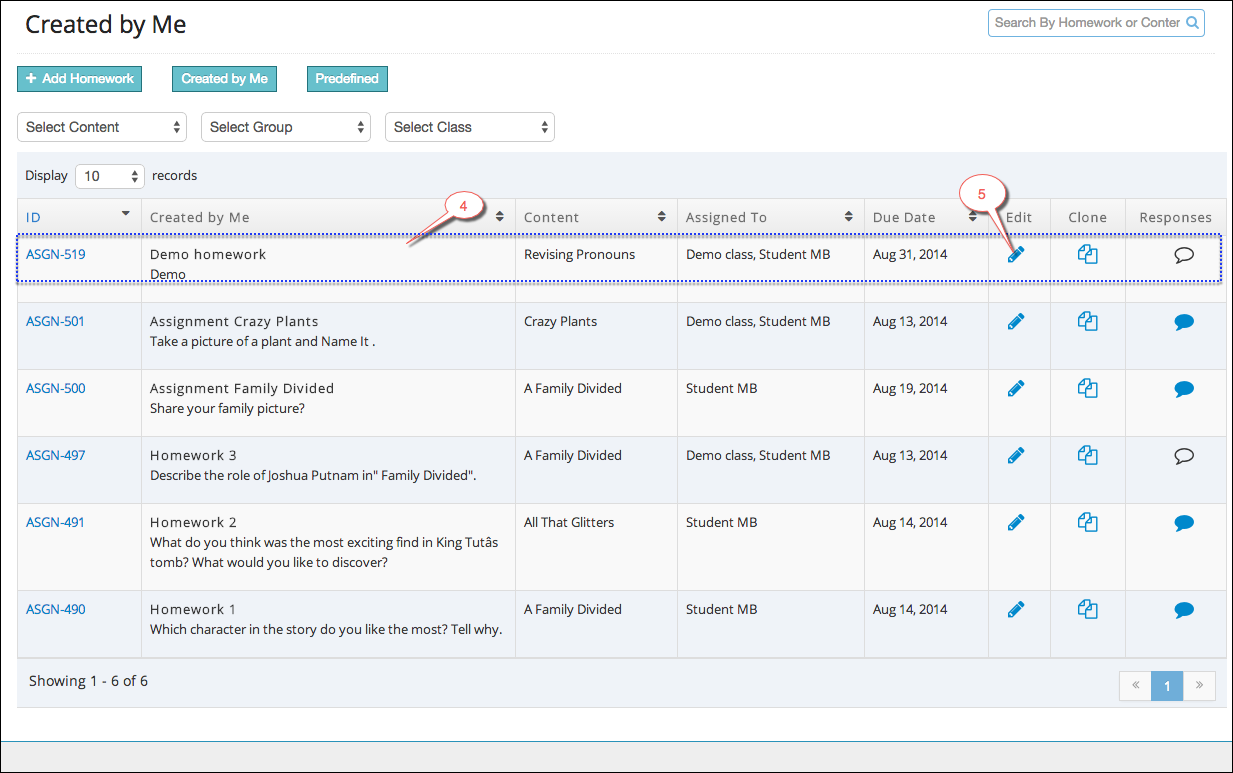
Task: Sort by Assigned To column
Action: (770, 217)
